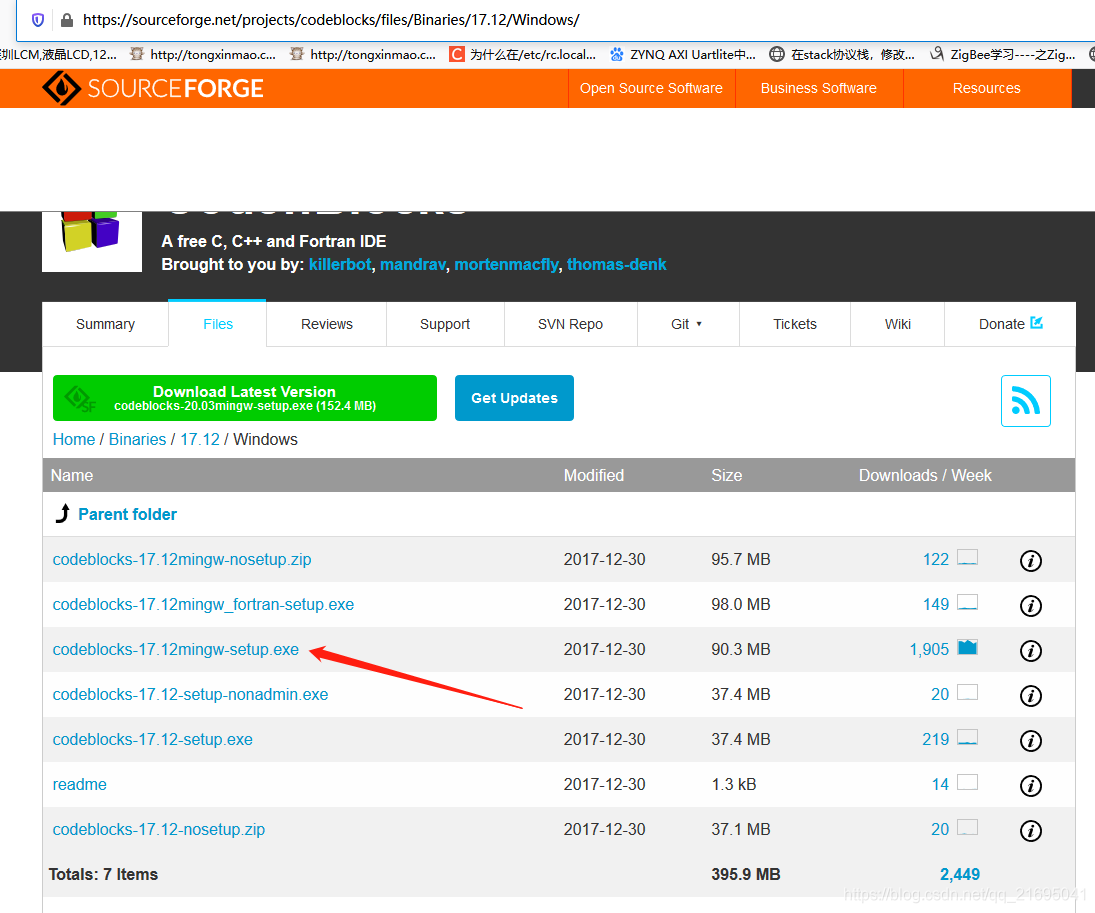Click download chart icon next to 219
Screen dimensions: 1095x913
pyautogui.click(x=967, y=737)
